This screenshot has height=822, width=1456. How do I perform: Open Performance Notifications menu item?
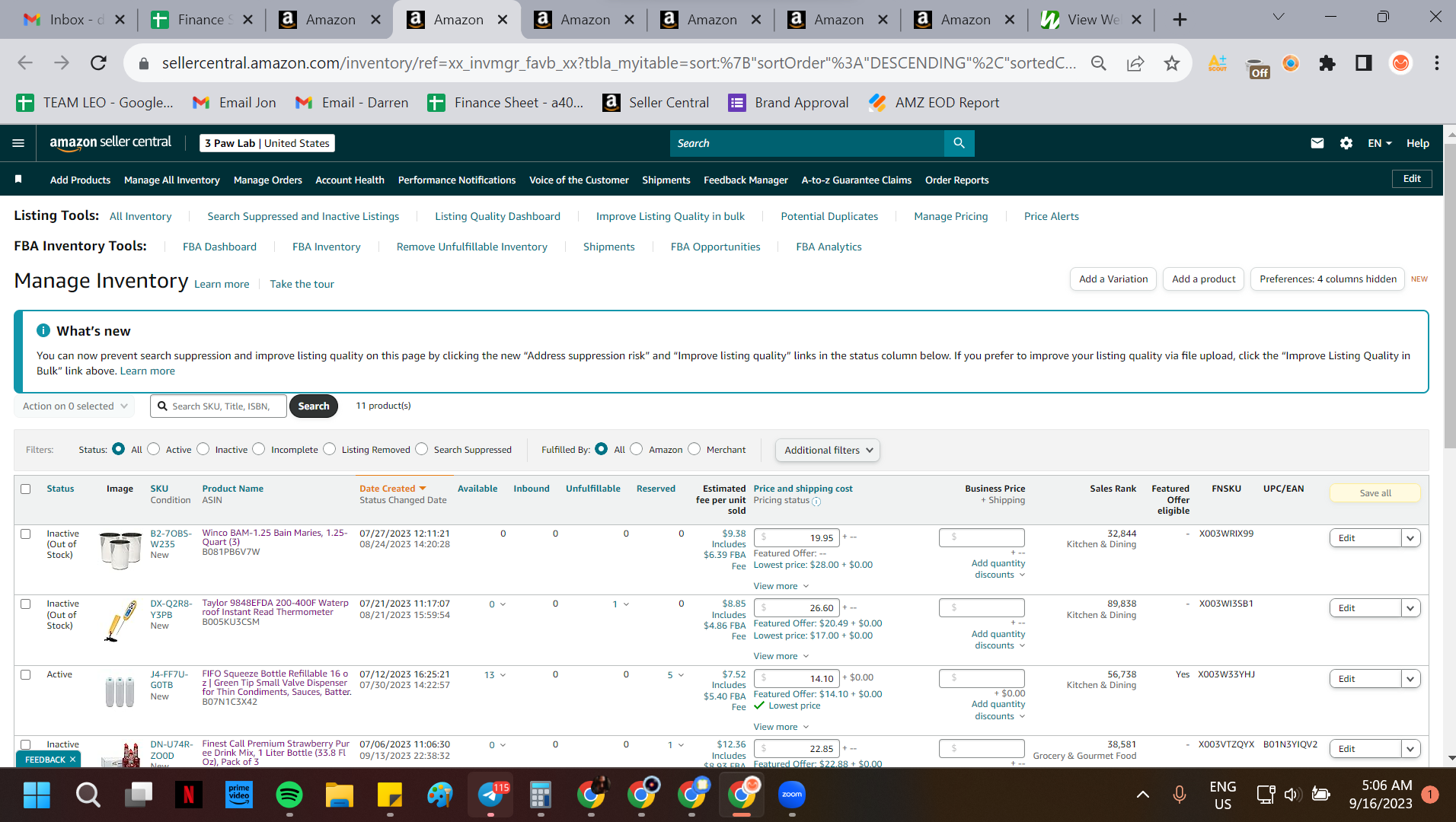coord(457,180)
